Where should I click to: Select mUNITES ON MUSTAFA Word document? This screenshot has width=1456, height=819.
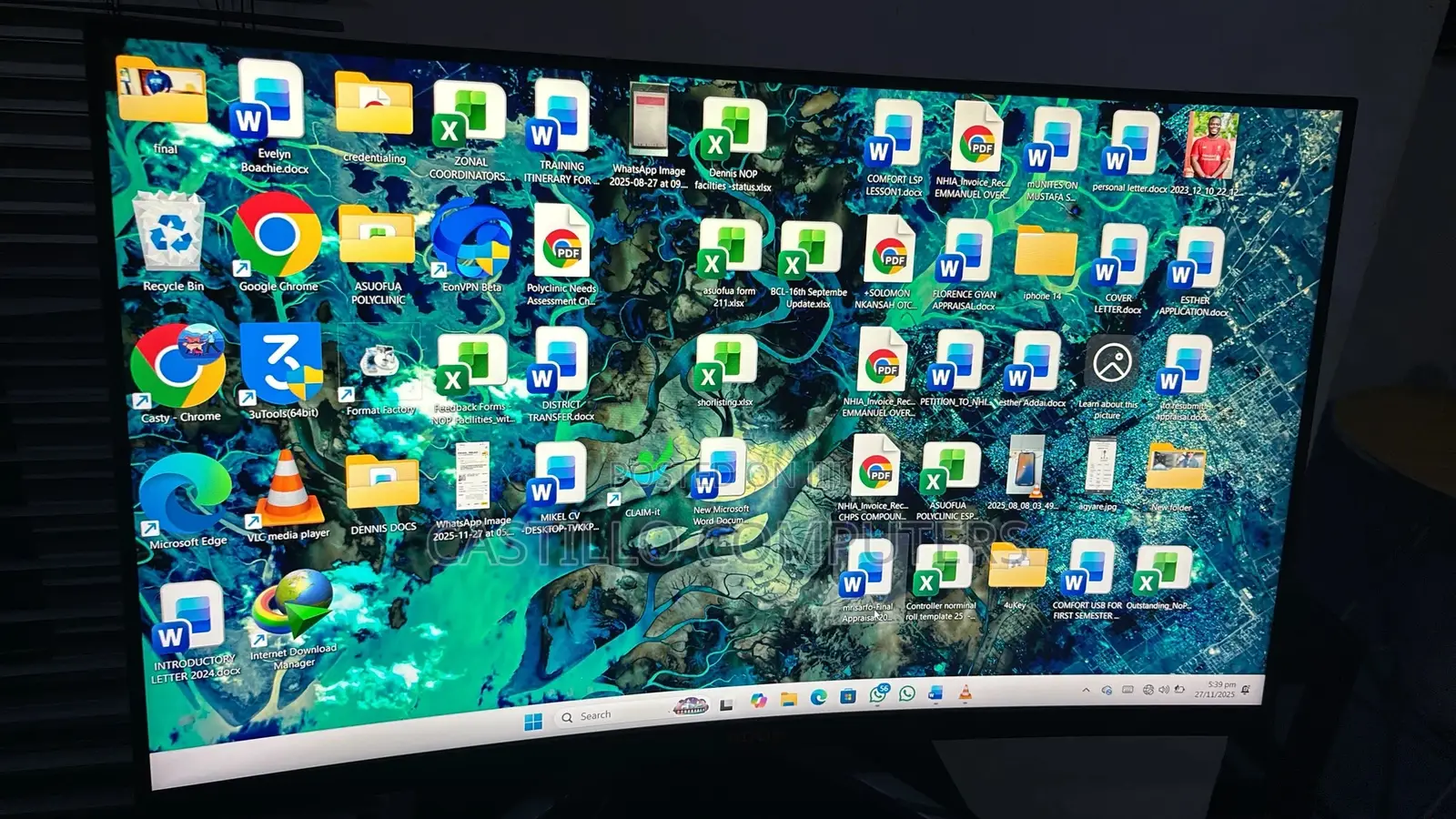click(1052, 155)
